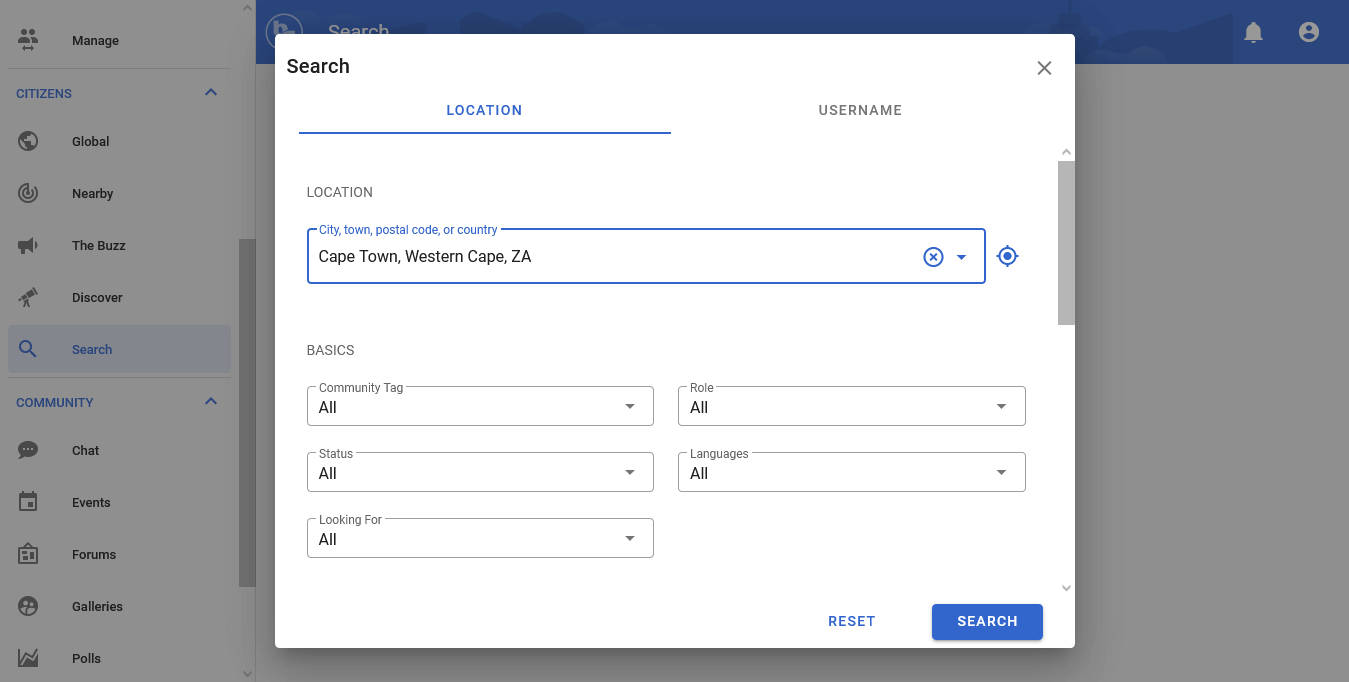
Task: Open Forums using its sidebar icon
Action: pos(28,554)
